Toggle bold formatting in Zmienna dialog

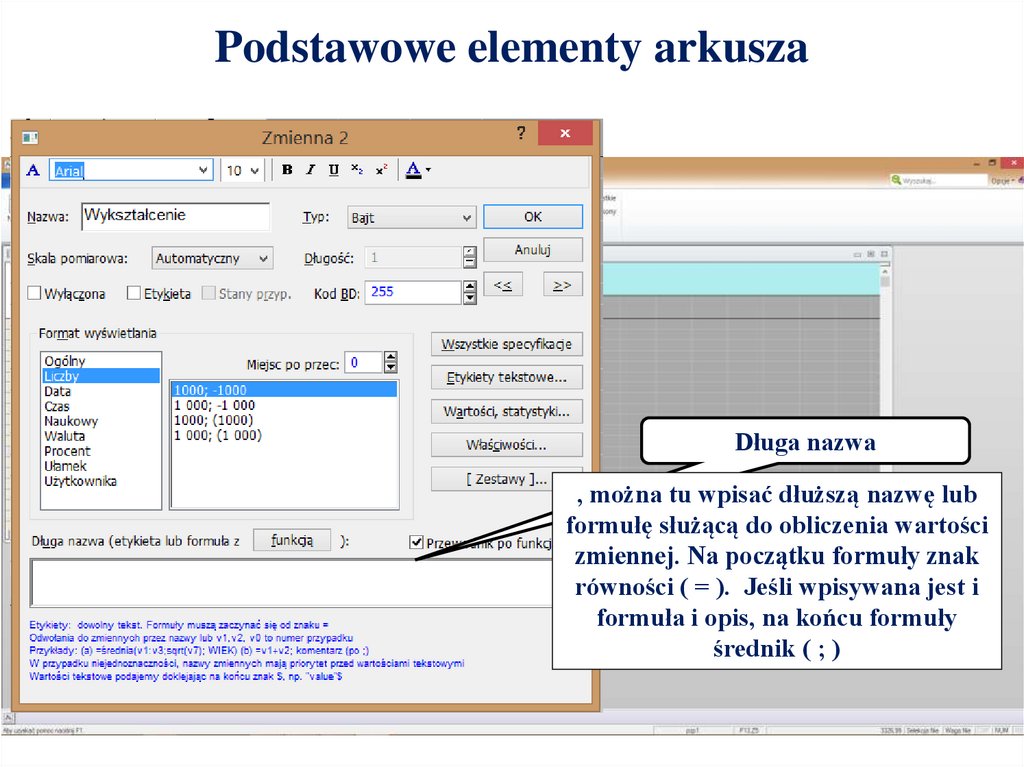click(287, 170)
